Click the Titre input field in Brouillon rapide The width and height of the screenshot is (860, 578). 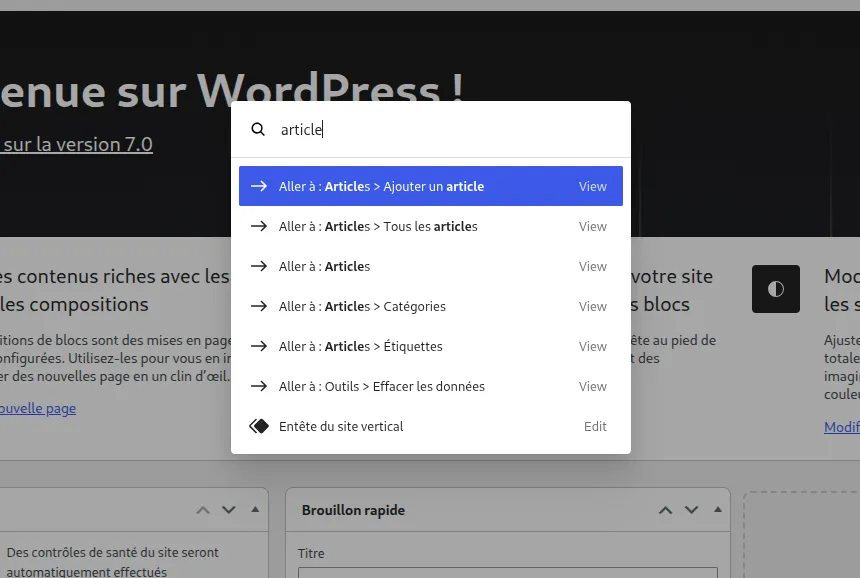coord(508,573)
